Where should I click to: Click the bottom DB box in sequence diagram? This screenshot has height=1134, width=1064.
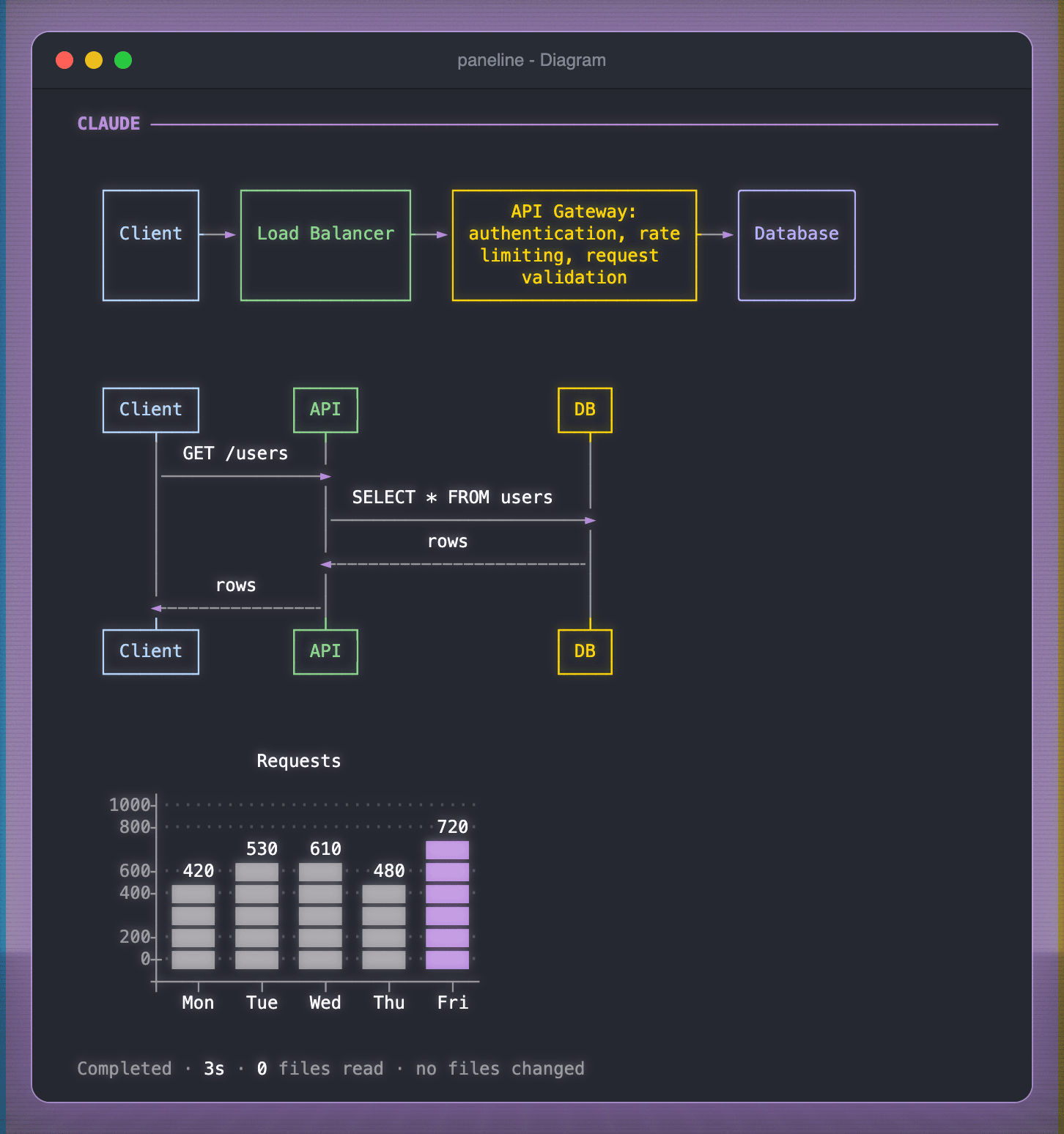click(x=585, y=652)
